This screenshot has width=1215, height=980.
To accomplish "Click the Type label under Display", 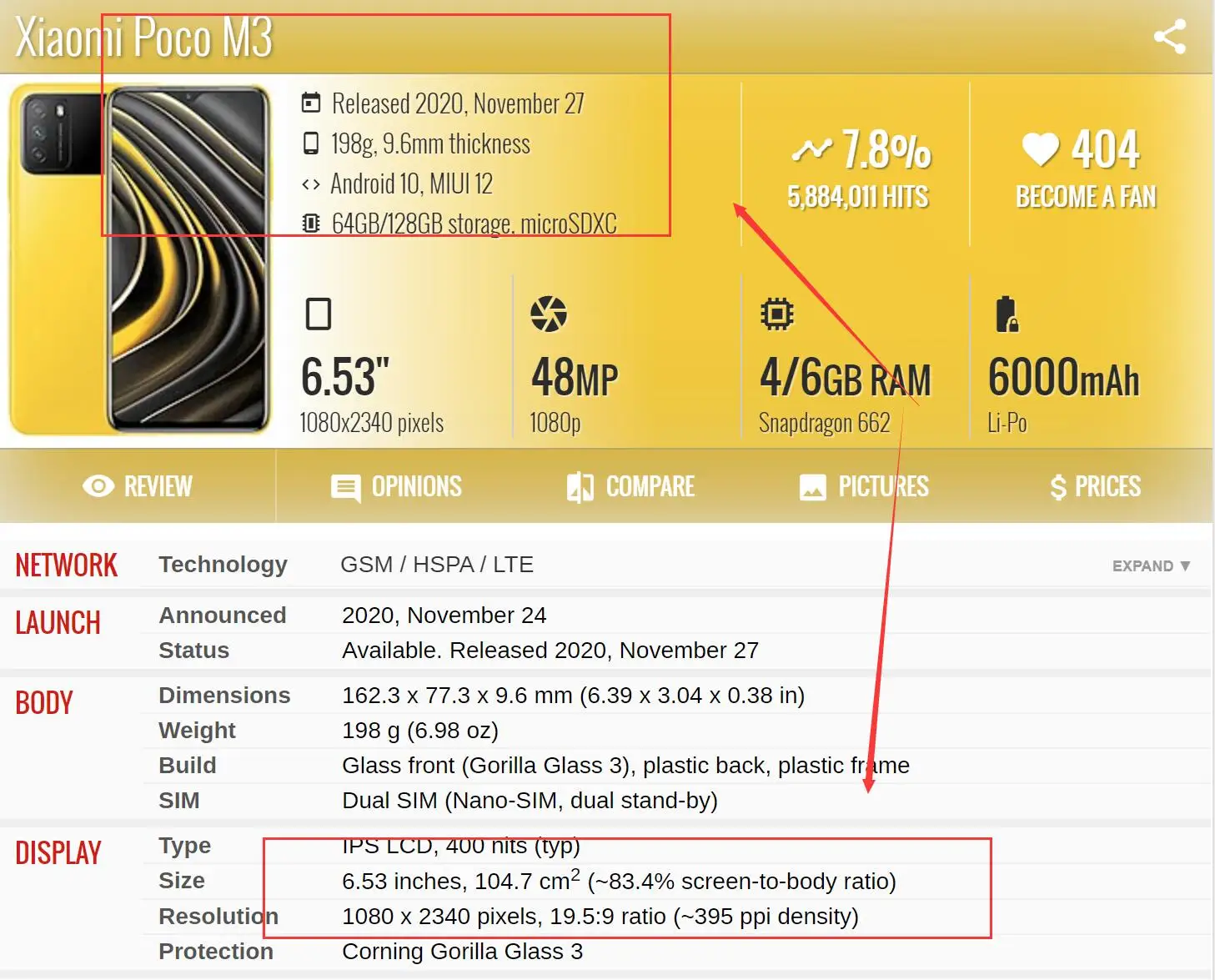I will pyautogui.click(x=184, y=846).
